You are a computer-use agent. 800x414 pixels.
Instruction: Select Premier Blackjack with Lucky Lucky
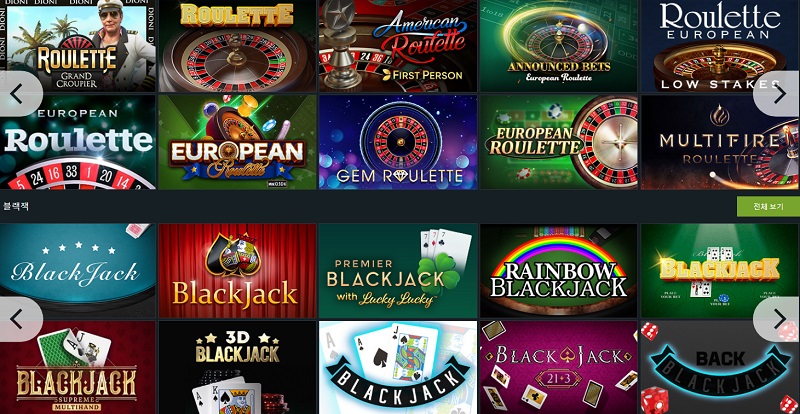click(398, 271)
